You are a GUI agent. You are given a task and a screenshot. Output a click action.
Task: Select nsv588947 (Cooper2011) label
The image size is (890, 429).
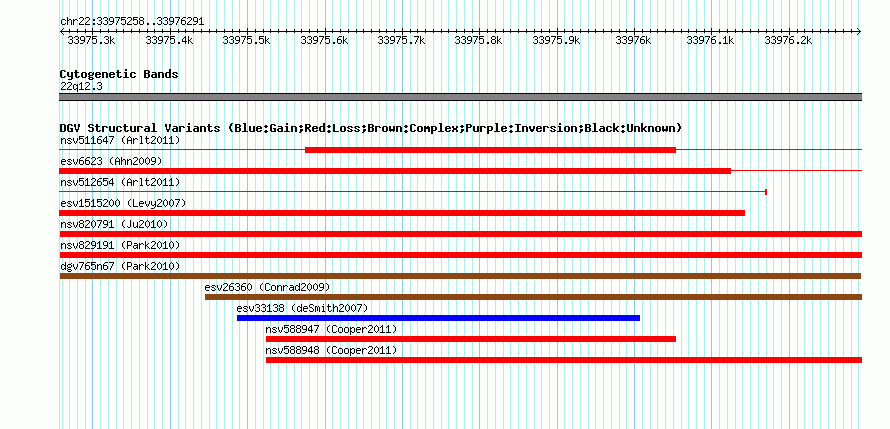(x=331, y=329)
